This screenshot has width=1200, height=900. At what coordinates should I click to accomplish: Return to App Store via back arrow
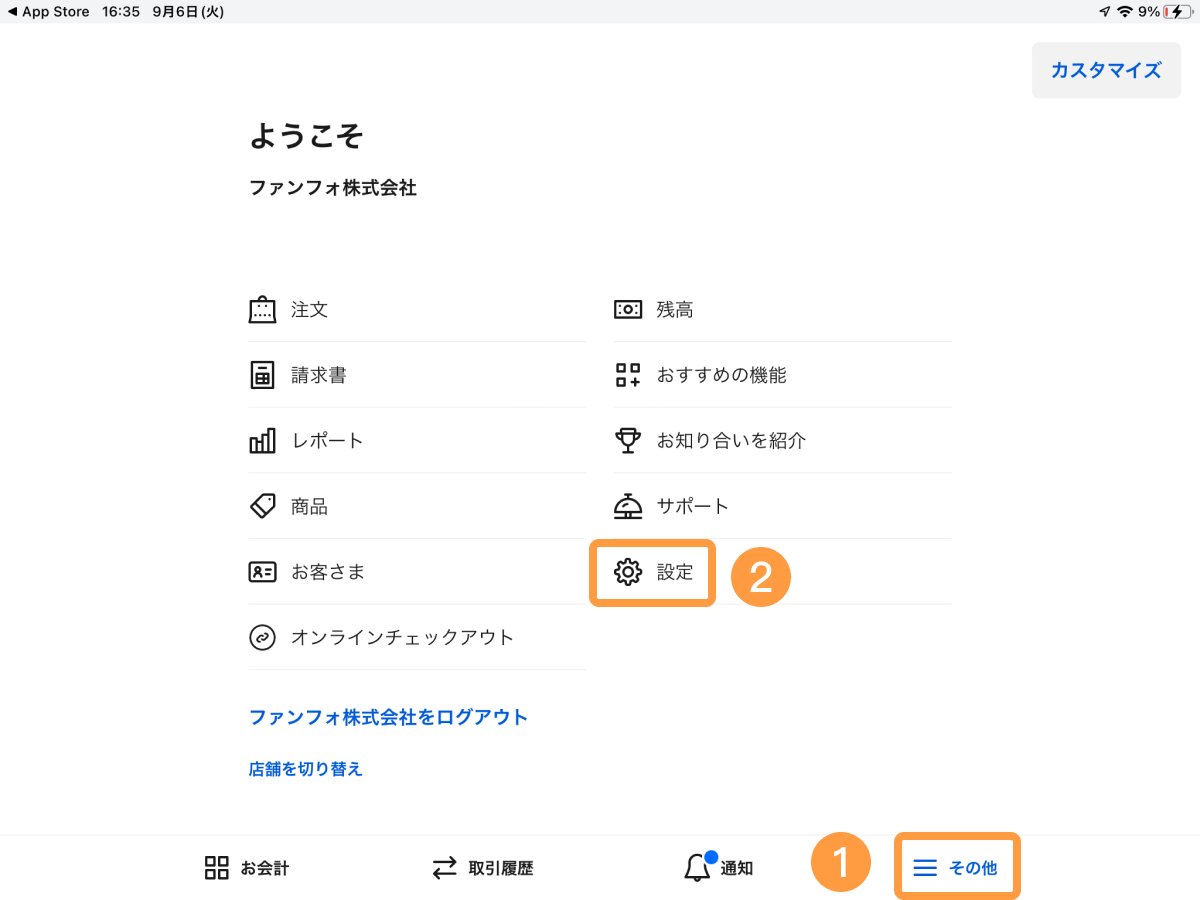48,12
